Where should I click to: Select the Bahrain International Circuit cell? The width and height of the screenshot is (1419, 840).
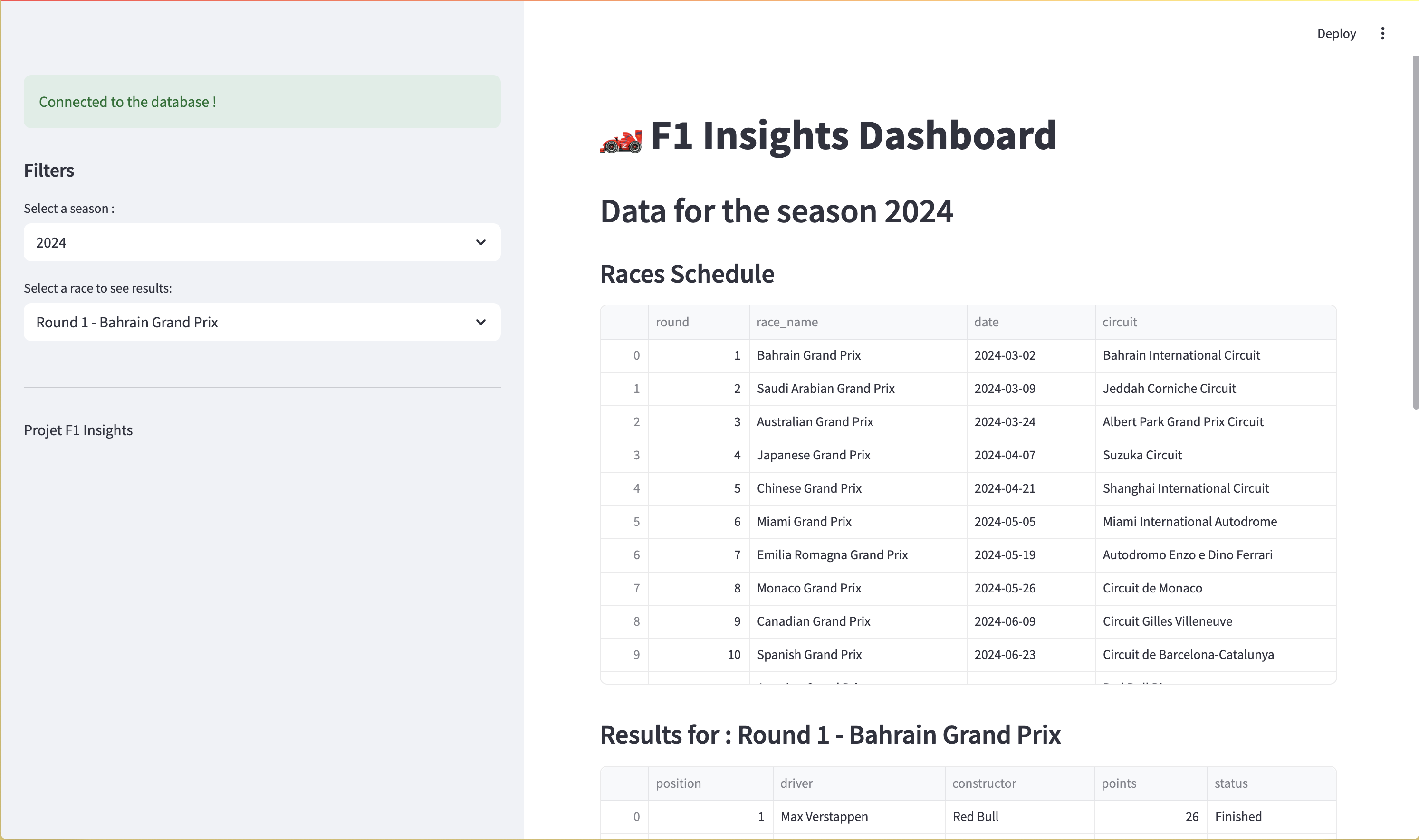pyautogui.click(x=1216, y=355)
